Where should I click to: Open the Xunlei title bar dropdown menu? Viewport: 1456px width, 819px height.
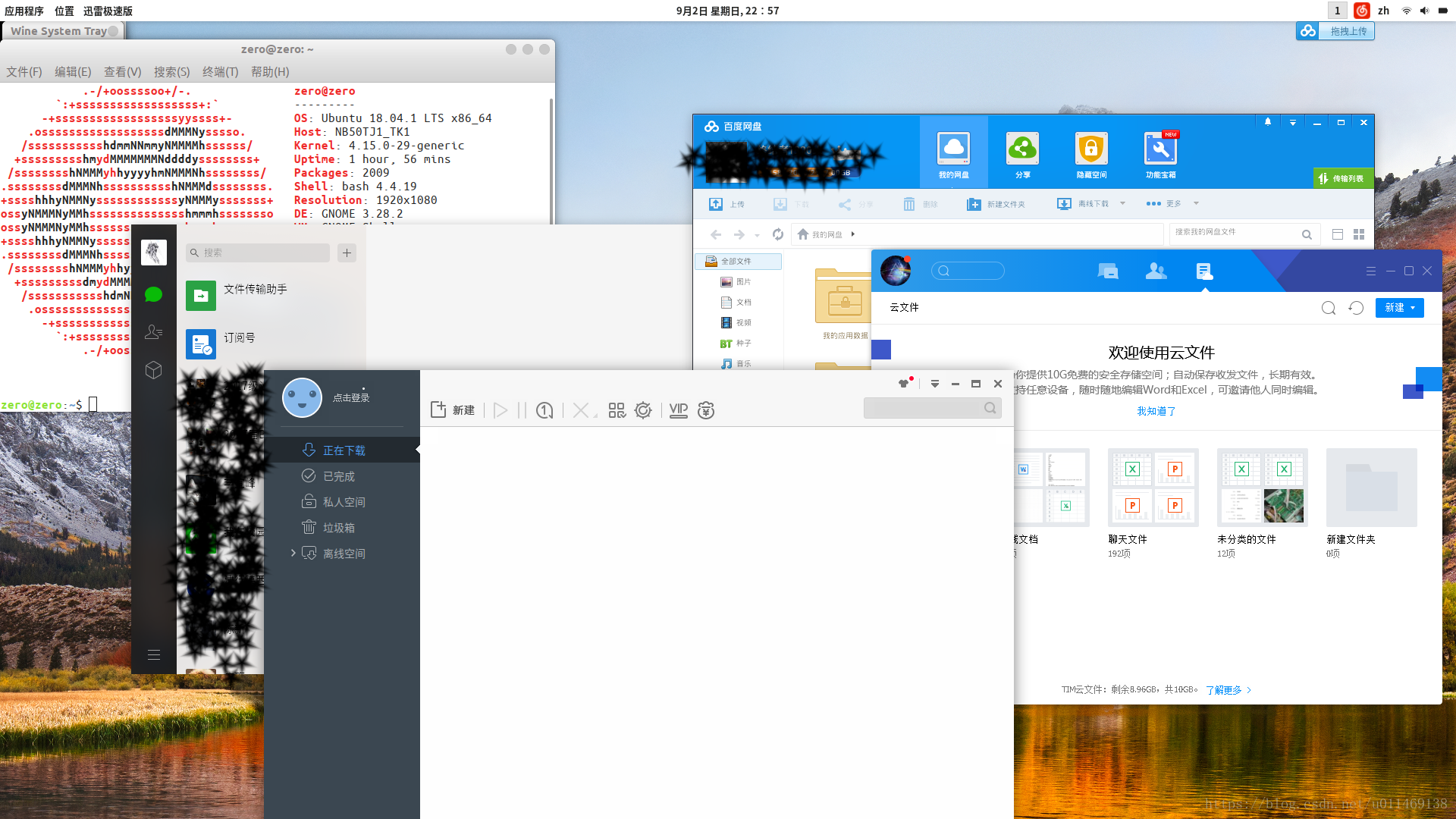[935, 384]
